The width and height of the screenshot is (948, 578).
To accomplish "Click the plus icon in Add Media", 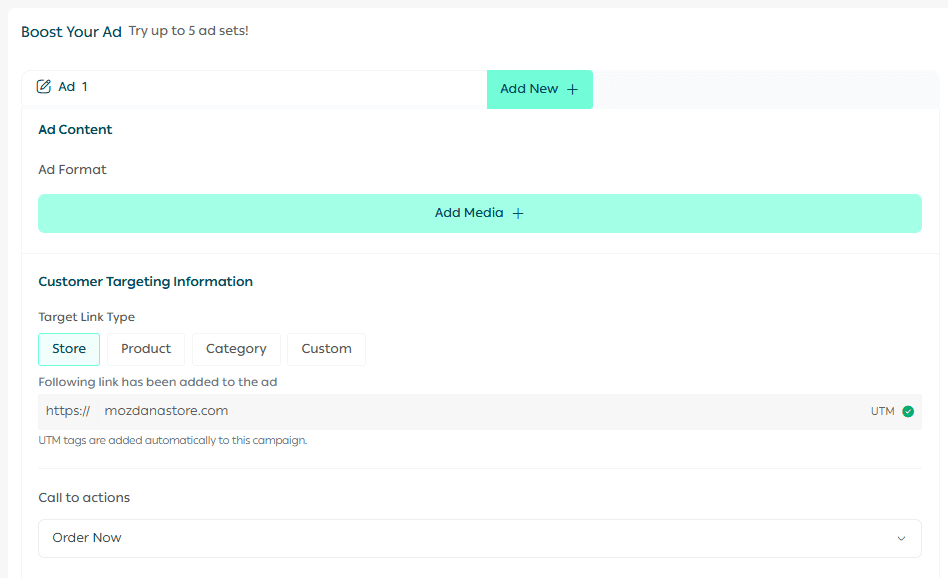I will pyautogui.click(x=518, y=213).
